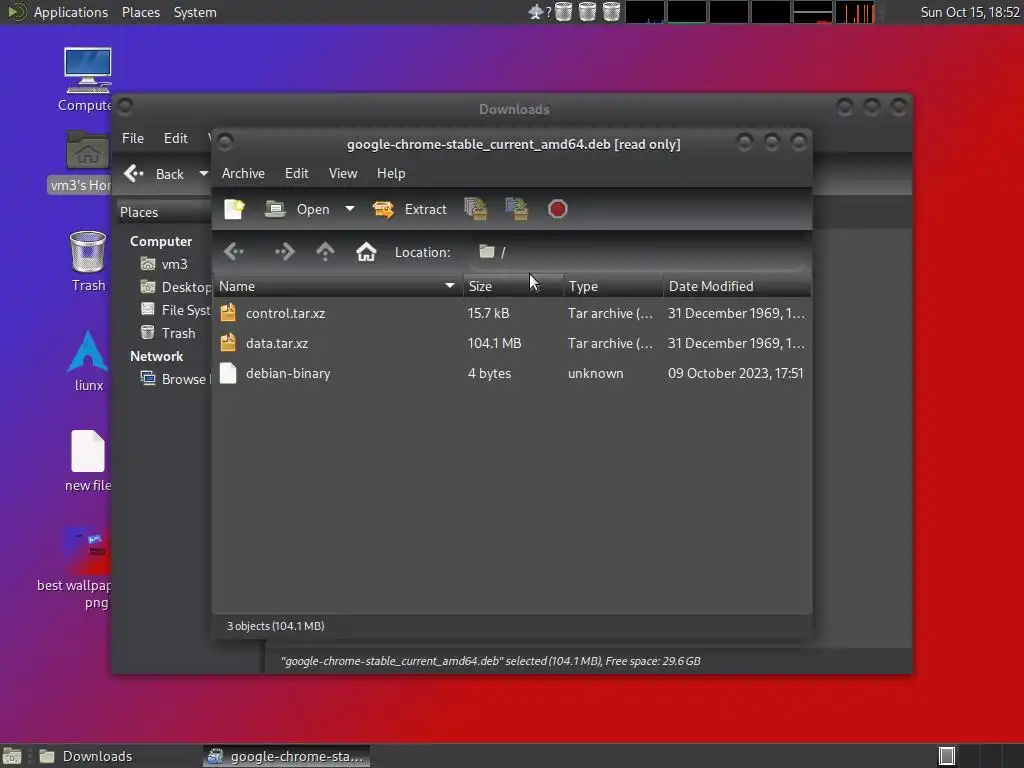
Task: Click first trash applet in top panel
Action: (564, 12)
